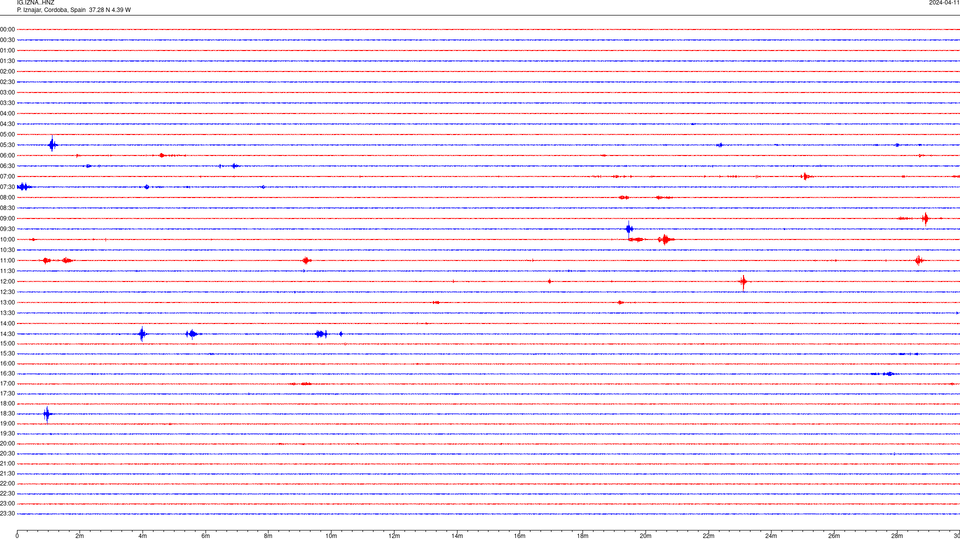Select the 10:00 trace time label
The image size is (960, 540).
pos(7,239)
